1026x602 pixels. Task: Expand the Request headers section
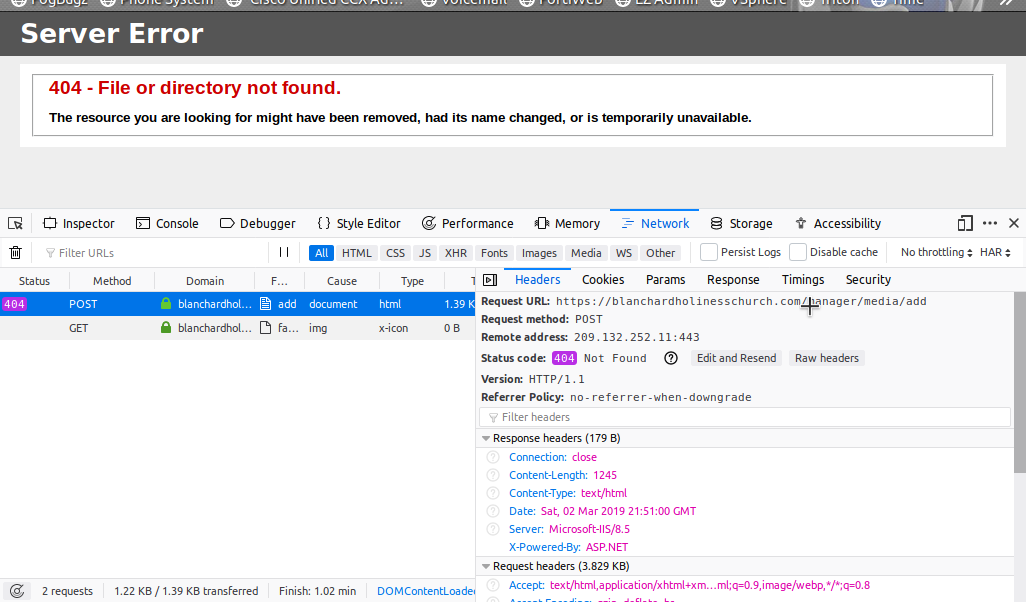point(486,565)
